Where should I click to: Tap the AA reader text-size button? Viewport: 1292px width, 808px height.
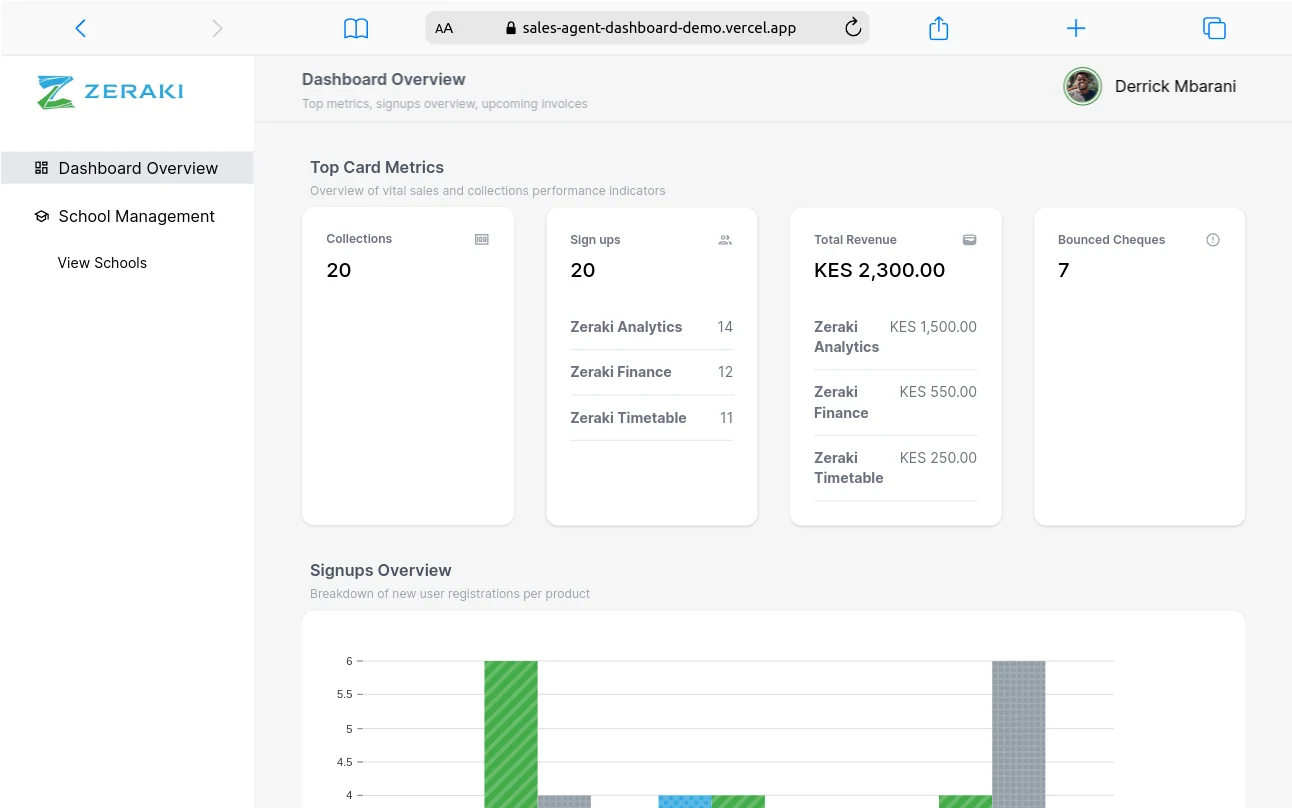point(444,28)
